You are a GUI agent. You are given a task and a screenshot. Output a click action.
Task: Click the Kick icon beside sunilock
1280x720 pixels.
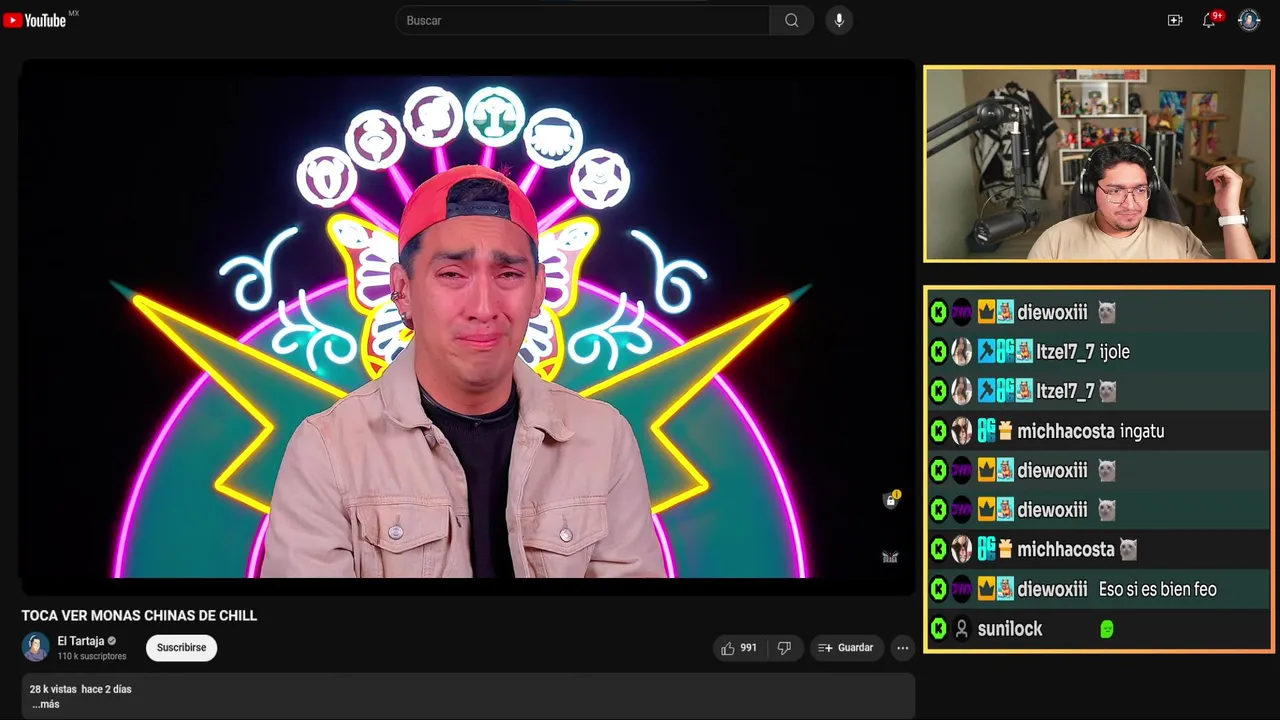click(x=938, y=629)
